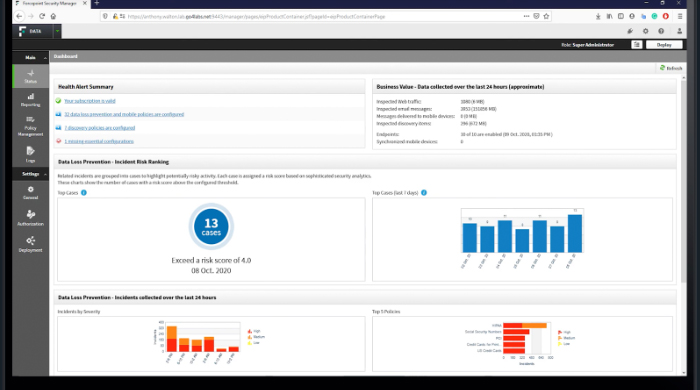Open the browser Library icon

pyautogui.click(x=609, y=16)
